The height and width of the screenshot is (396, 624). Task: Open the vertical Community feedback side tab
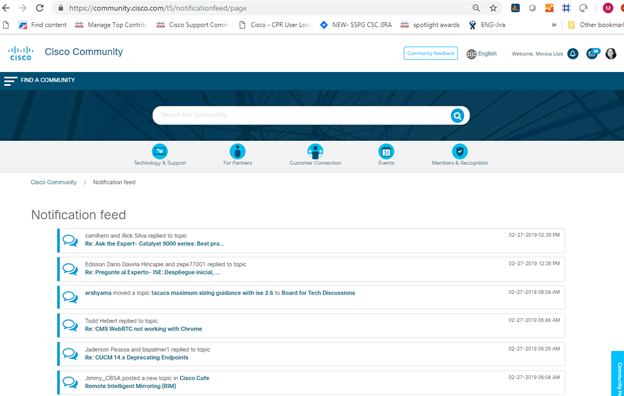[618, 374]
